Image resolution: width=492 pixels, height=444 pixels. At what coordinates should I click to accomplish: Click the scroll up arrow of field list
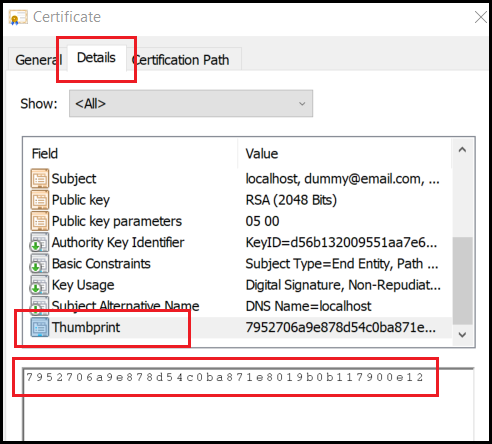coord(462,150)
